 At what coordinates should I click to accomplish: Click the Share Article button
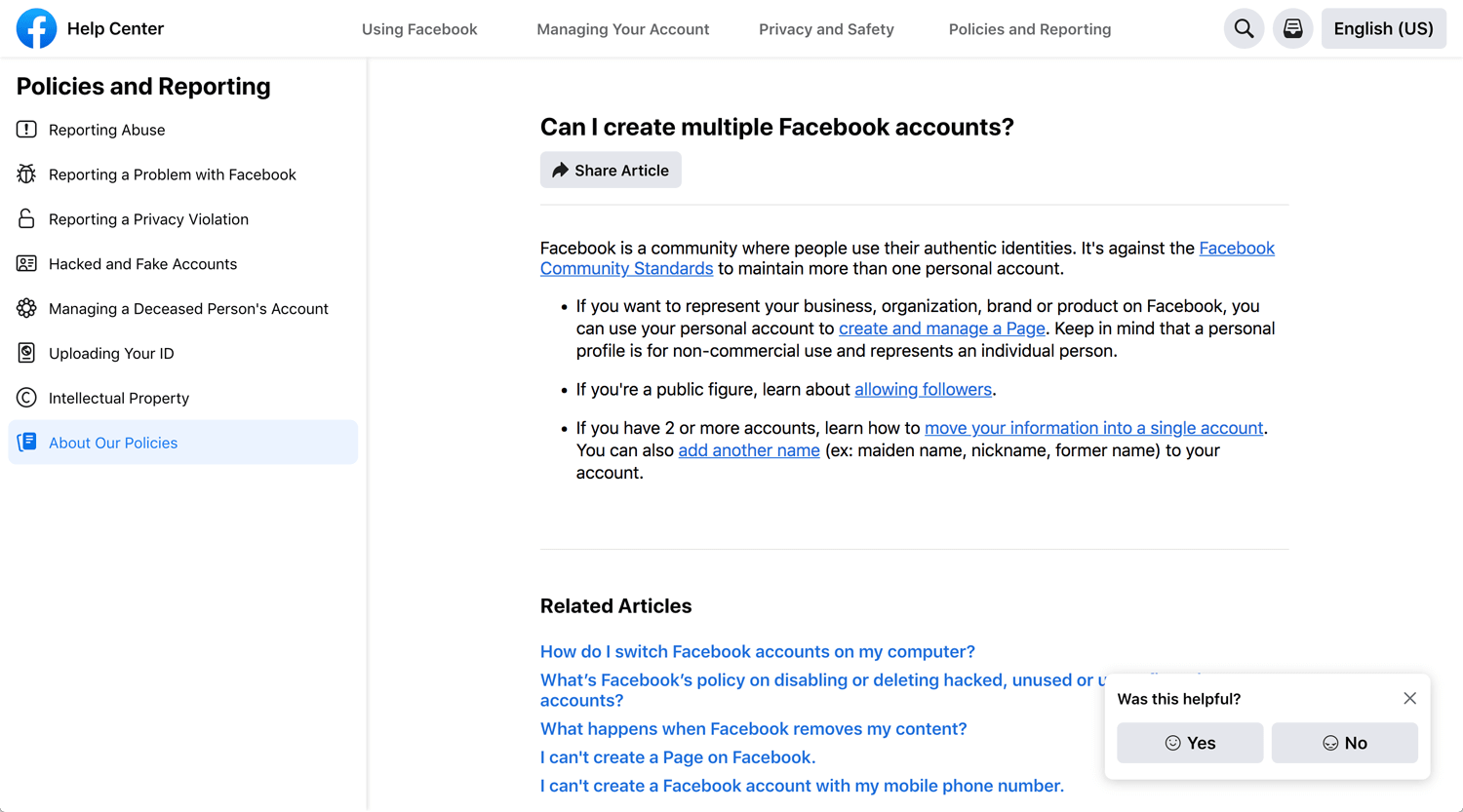(x=611, y=171)
